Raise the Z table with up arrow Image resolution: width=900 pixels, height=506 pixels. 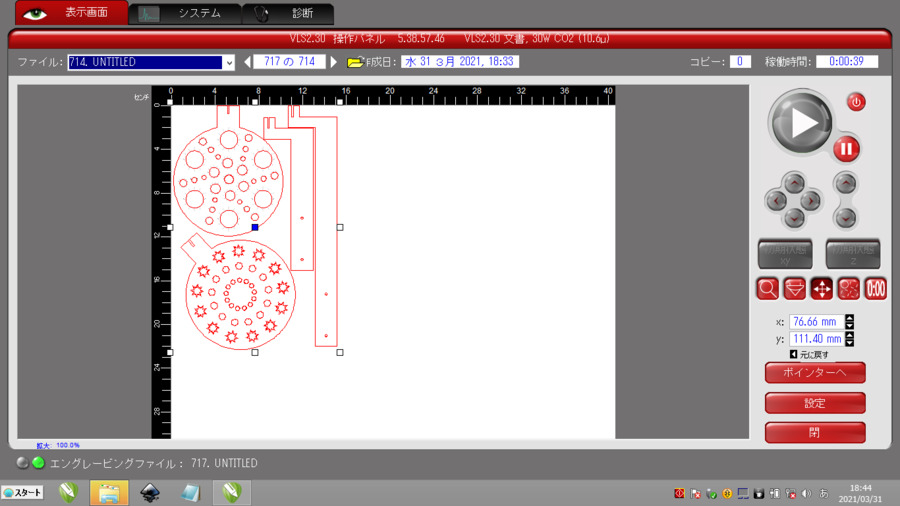845,184
